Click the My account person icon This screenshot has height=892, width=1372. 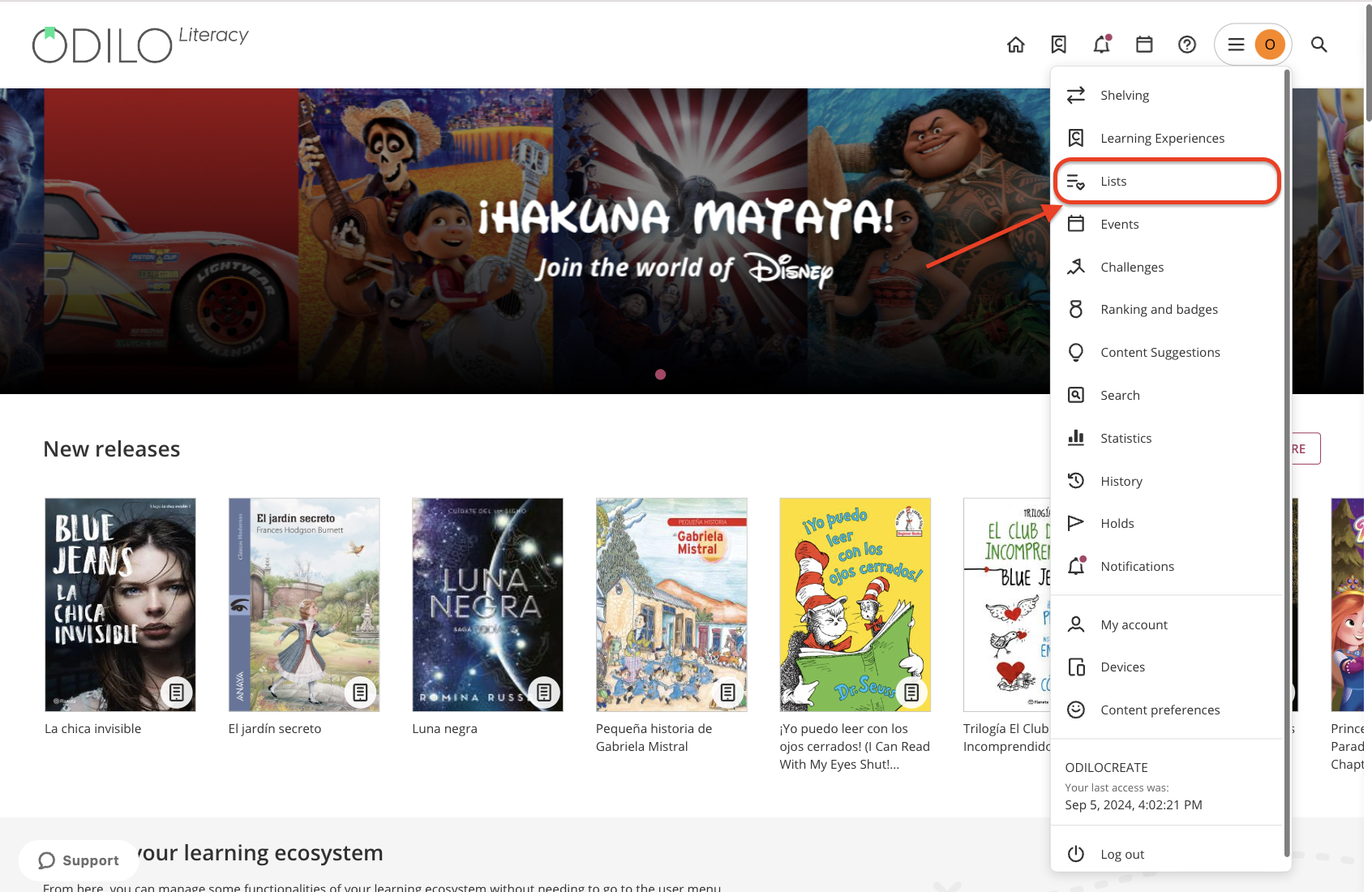coord(1076,624)
